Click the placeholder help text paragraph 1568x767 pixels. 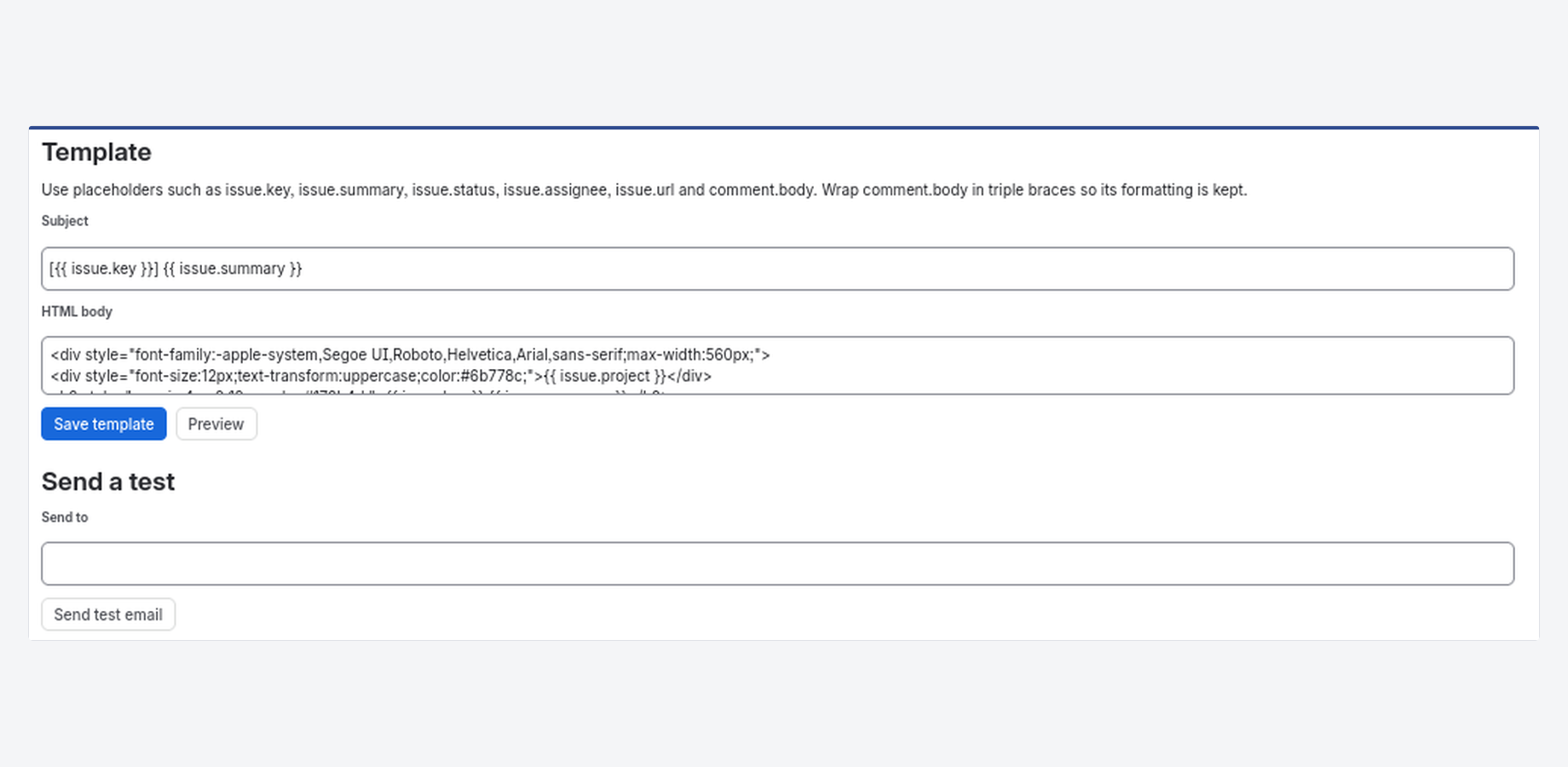(x=644, y=190)
